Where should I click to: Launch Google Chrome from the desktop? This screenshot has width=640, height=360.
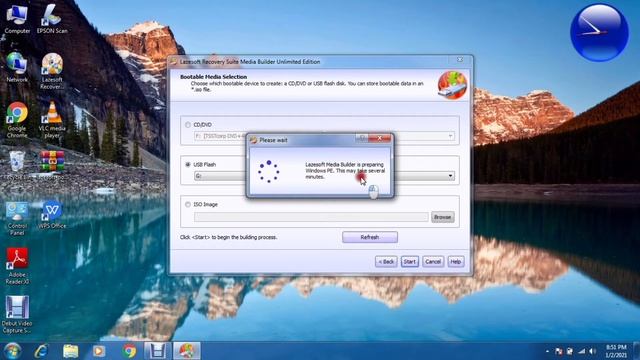[x=17, y=119]
